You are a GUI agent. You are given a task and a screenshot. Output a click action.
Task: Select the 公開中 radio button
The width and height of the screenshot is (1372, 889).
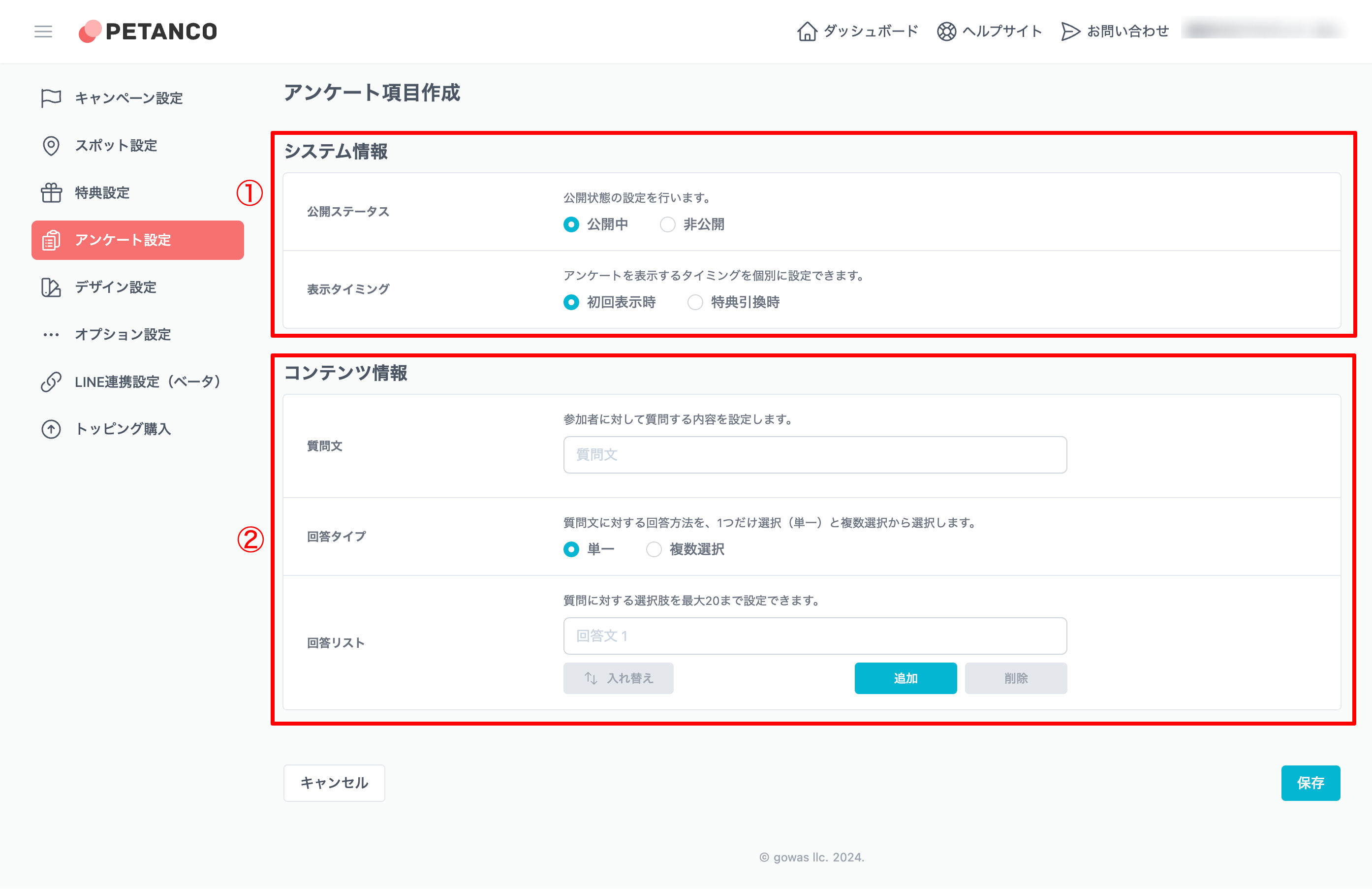(x=571, y=224)
